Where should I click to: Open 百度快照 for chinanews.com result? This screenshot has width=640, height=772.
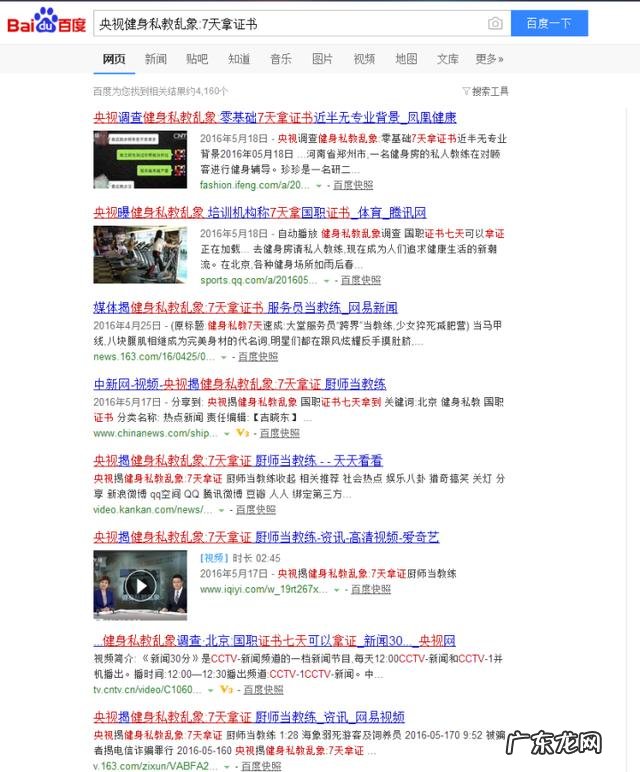(280, 433)
